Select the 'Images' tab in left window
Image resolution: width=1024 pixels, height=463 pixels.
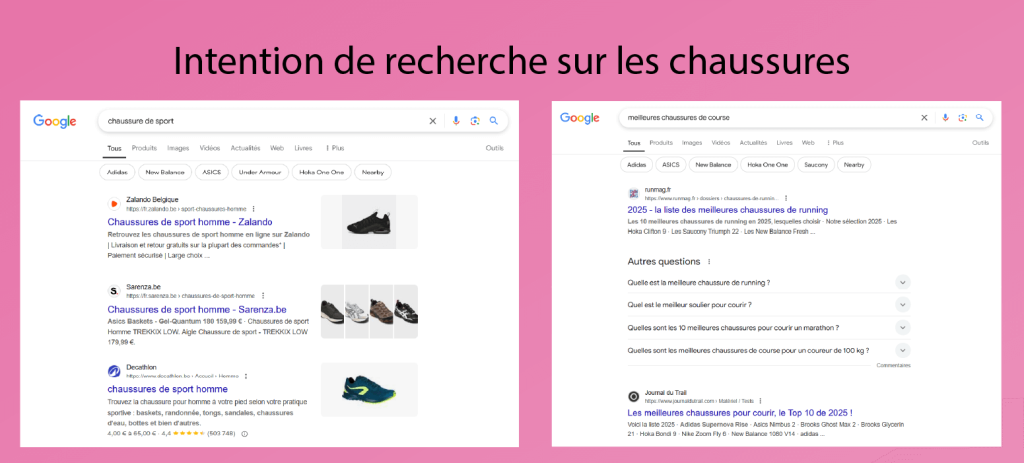tap(178, 148)
